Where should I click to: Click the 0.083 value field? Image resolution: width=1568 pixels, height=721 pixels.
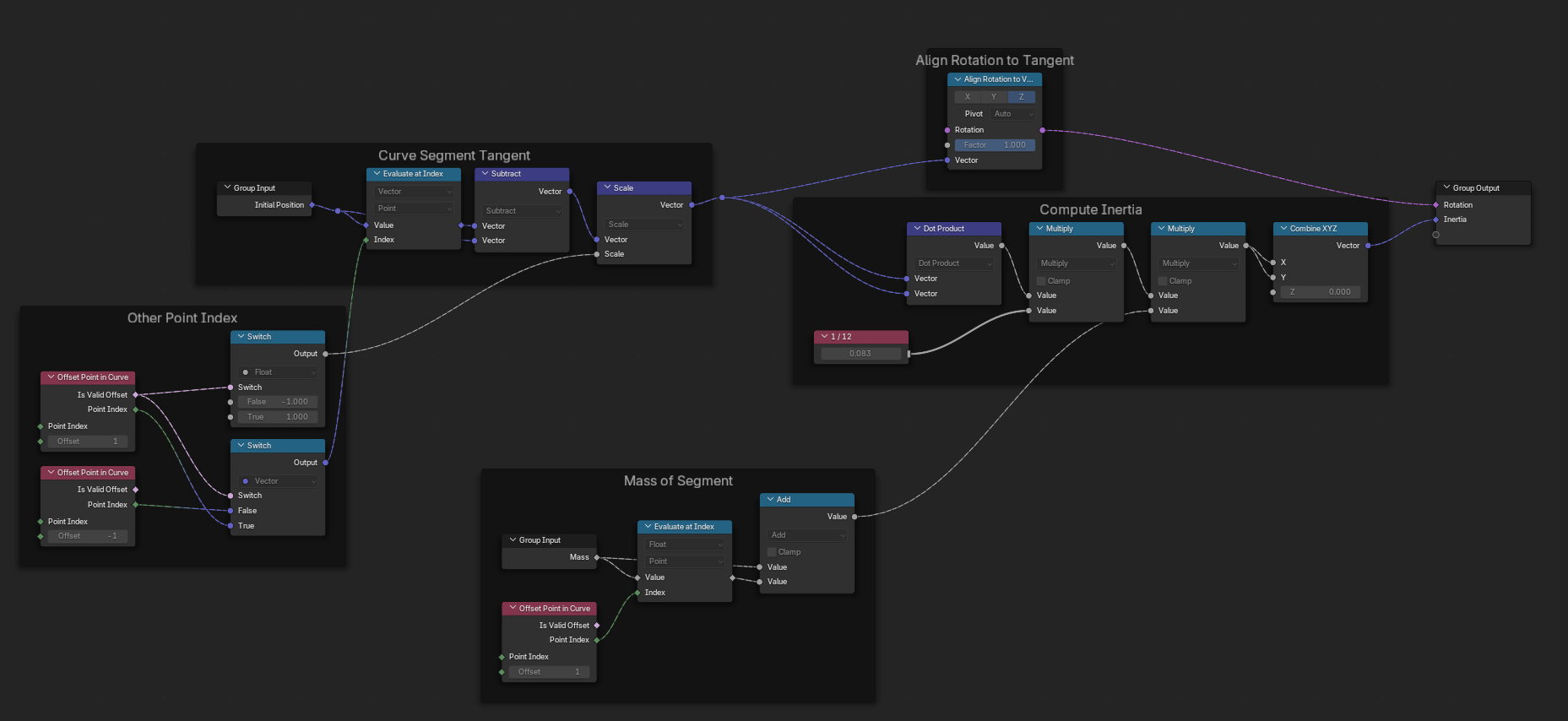click(860, 354)
